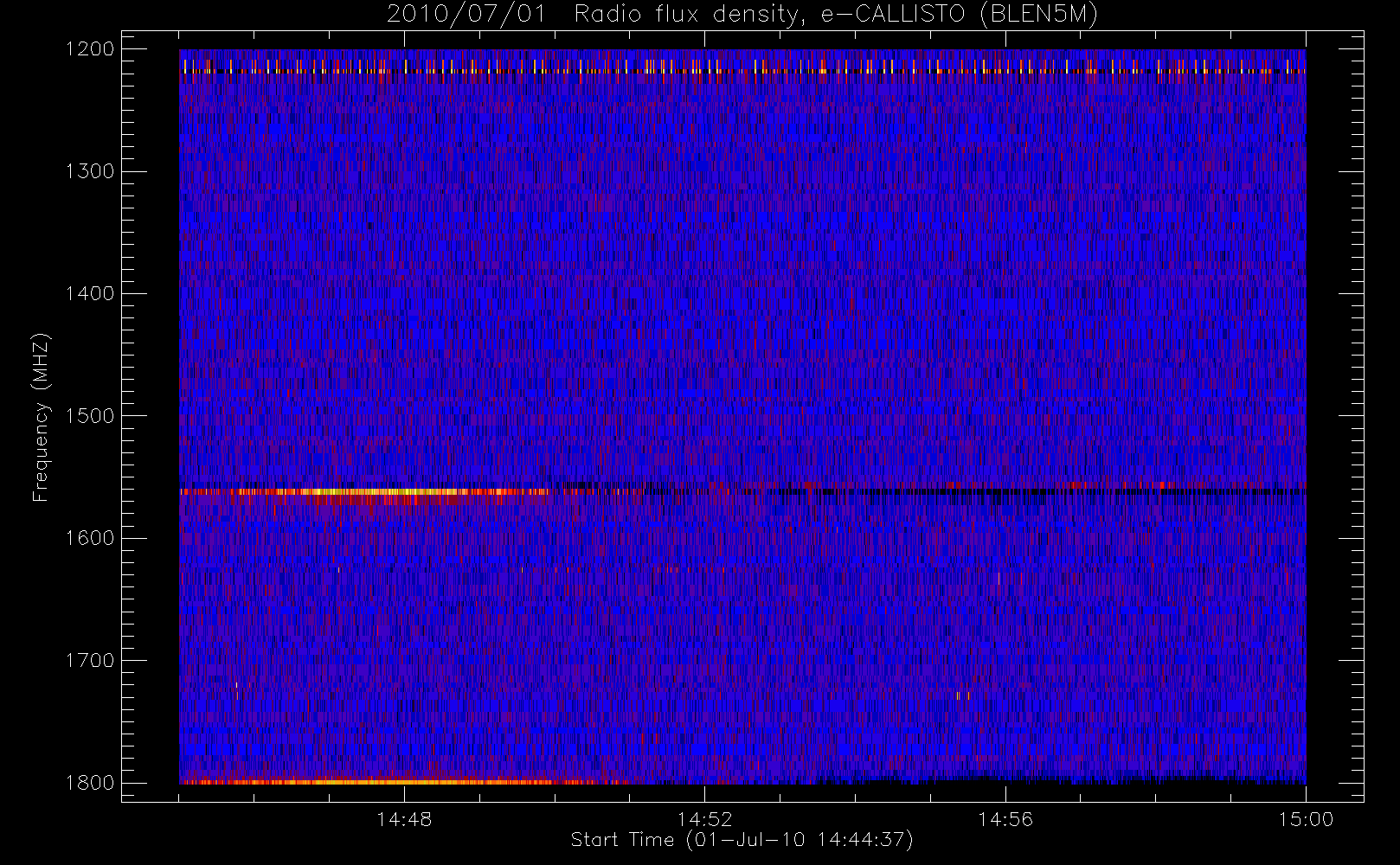Image resolution: width=1400 pixels, height=865 pixels.
Task: Click the 1500 frequency tick label
Action: click(x=90, y=416)
